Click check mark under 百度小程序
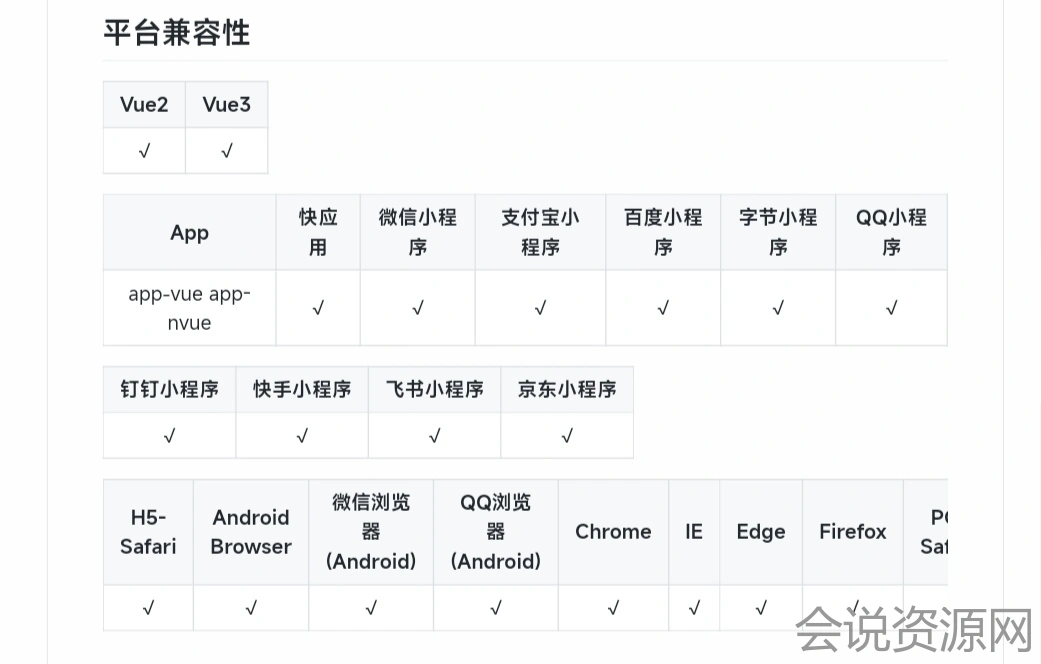Screen dimensions: 1041x664 click(x=663, y=308)
